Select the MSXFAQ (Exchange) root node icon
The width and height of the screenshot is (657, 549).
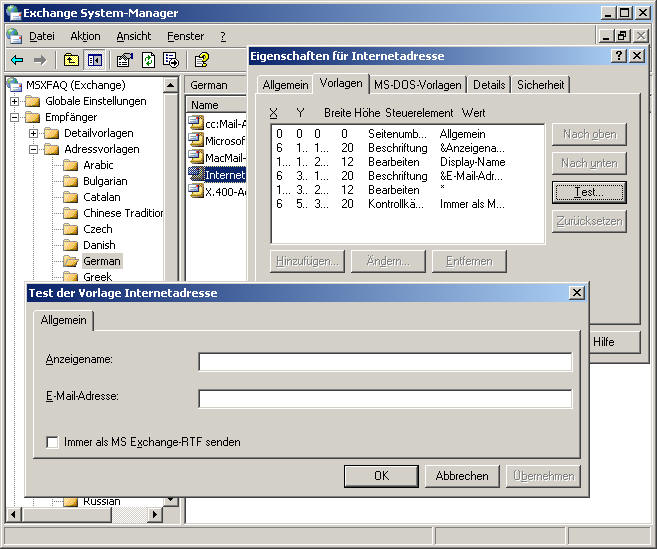pyautogui.click(x=14, y=85)
